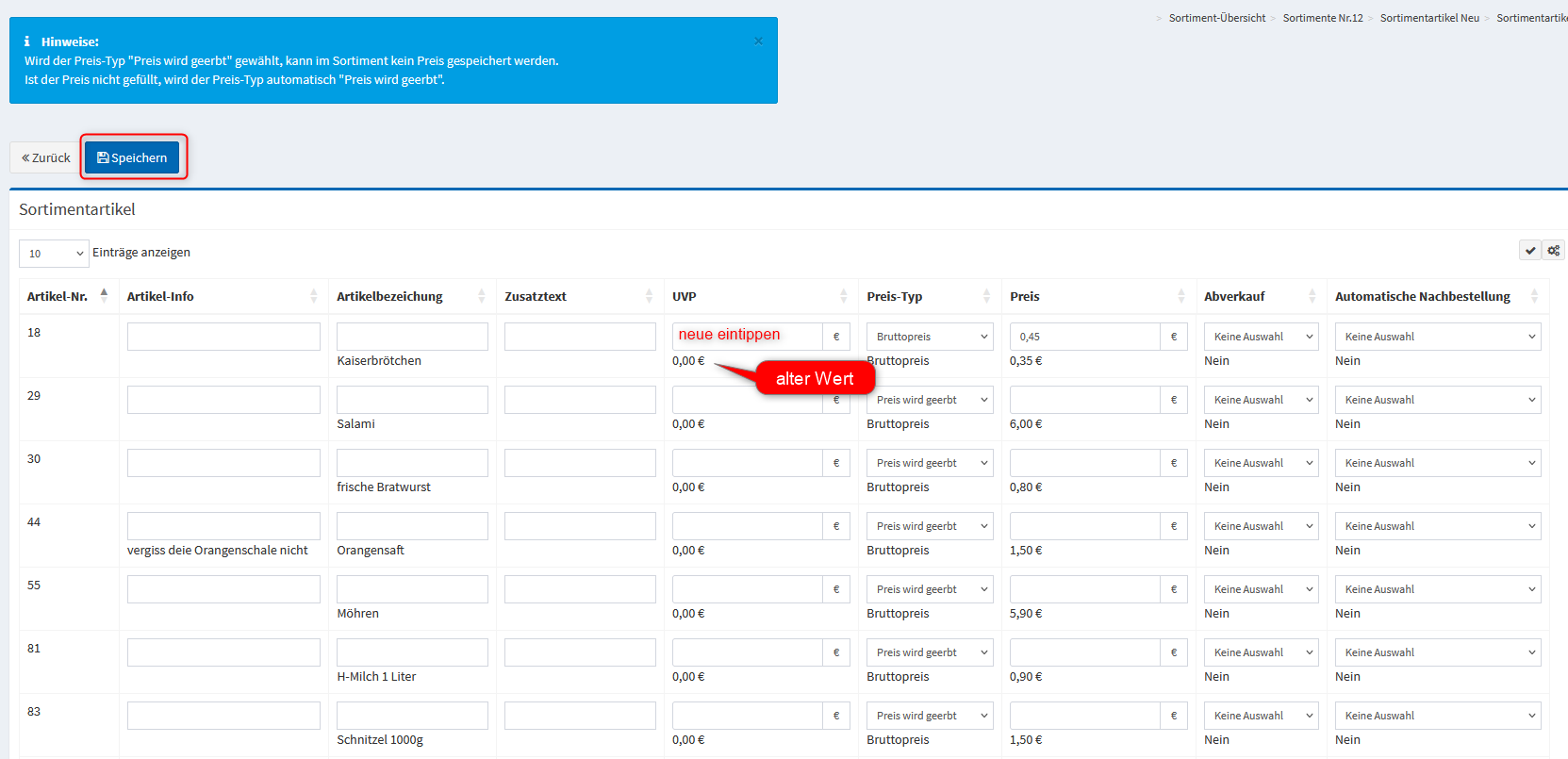
Task: Click the Speichern button
Action: click(132, 157)
